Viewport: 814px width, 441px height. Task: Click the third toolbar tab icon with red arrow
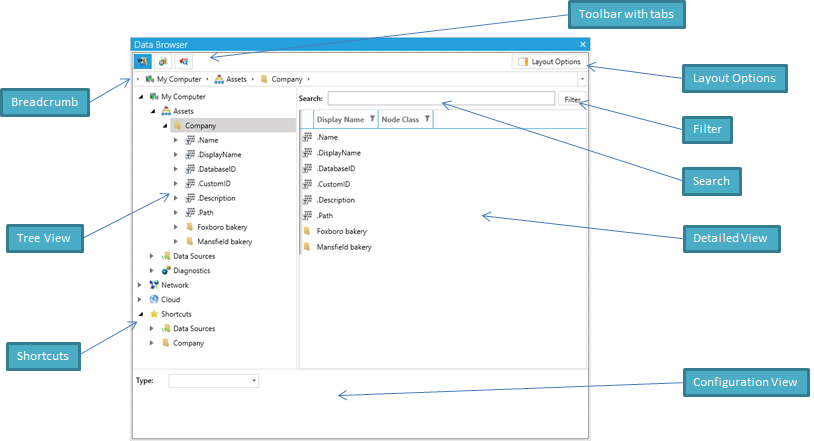click(182, 62)
